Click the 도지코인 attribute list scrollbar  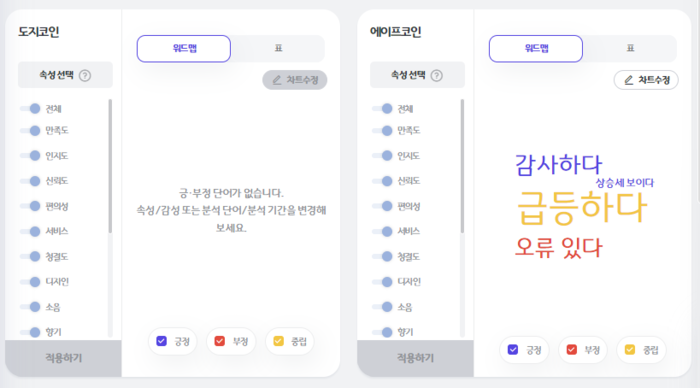pyautogui.click(x=110, y=166)
